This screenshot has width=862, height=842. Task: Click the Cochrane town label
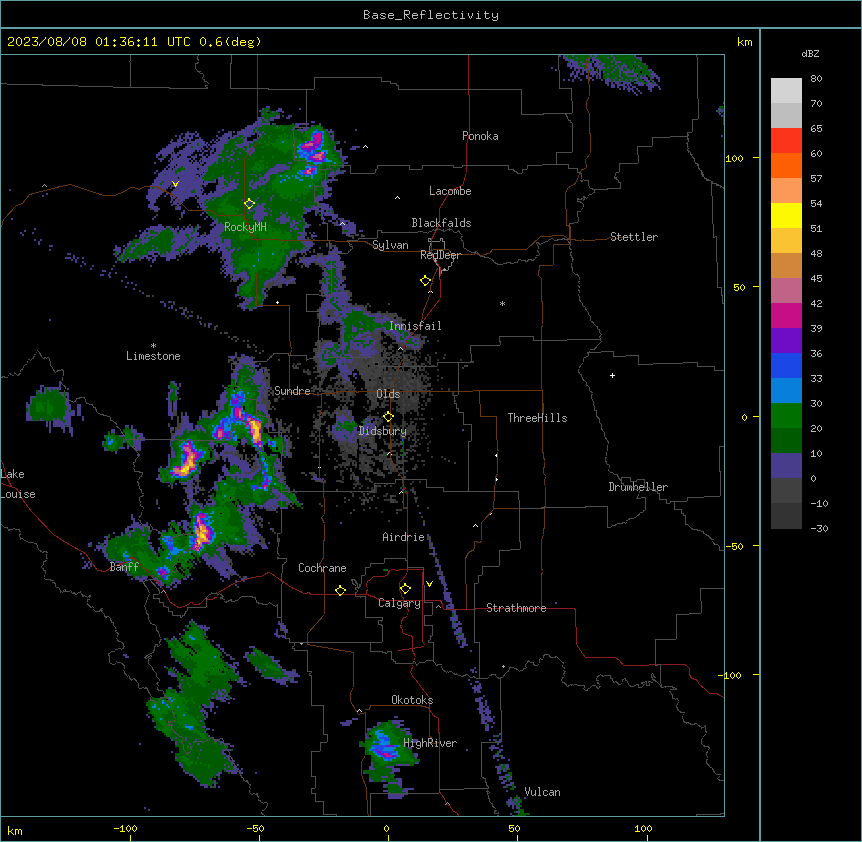[322, 568]
